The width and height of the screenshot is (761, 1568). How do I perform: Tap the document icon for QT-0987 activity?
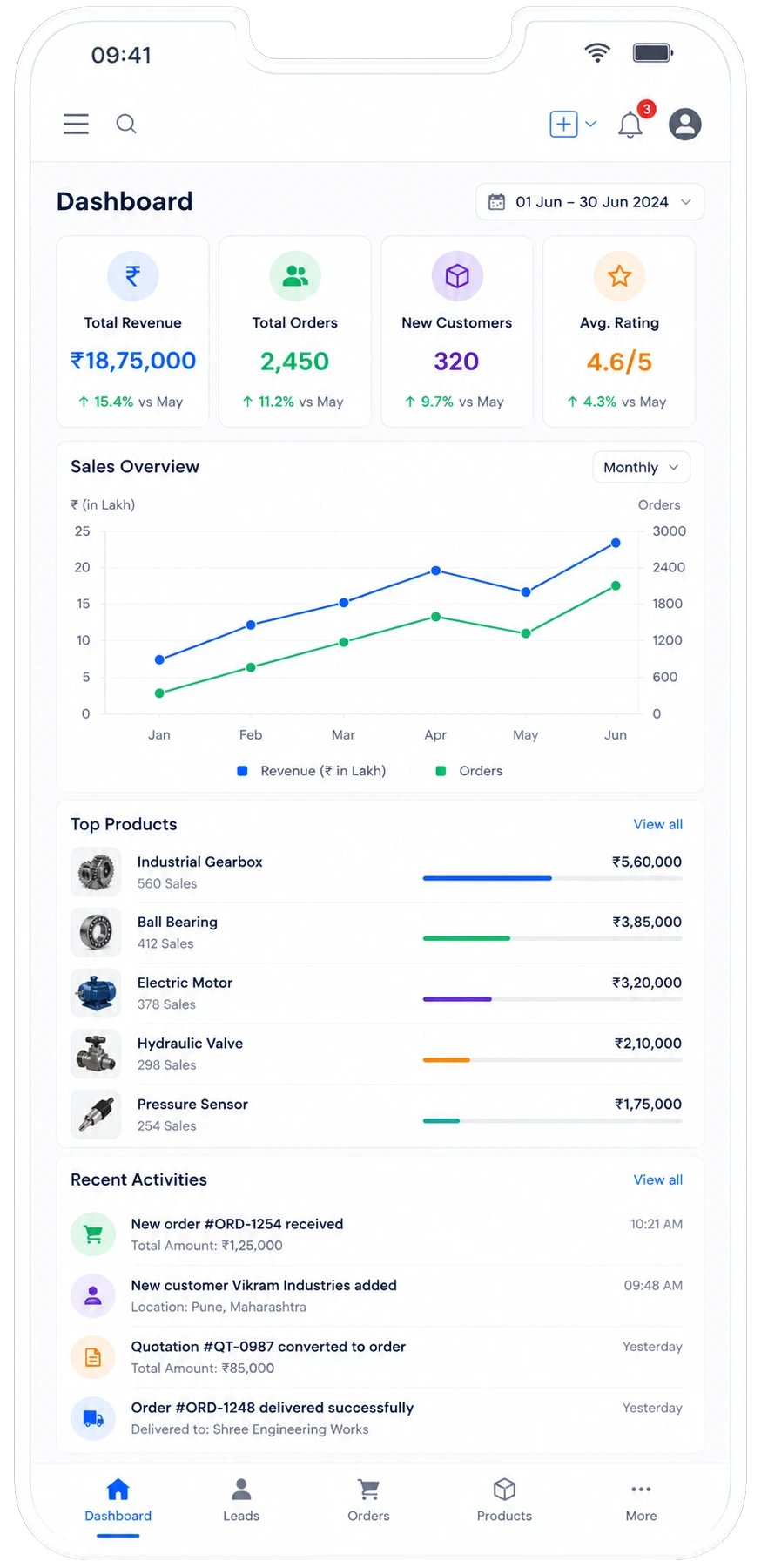(x=93, y=1357)
